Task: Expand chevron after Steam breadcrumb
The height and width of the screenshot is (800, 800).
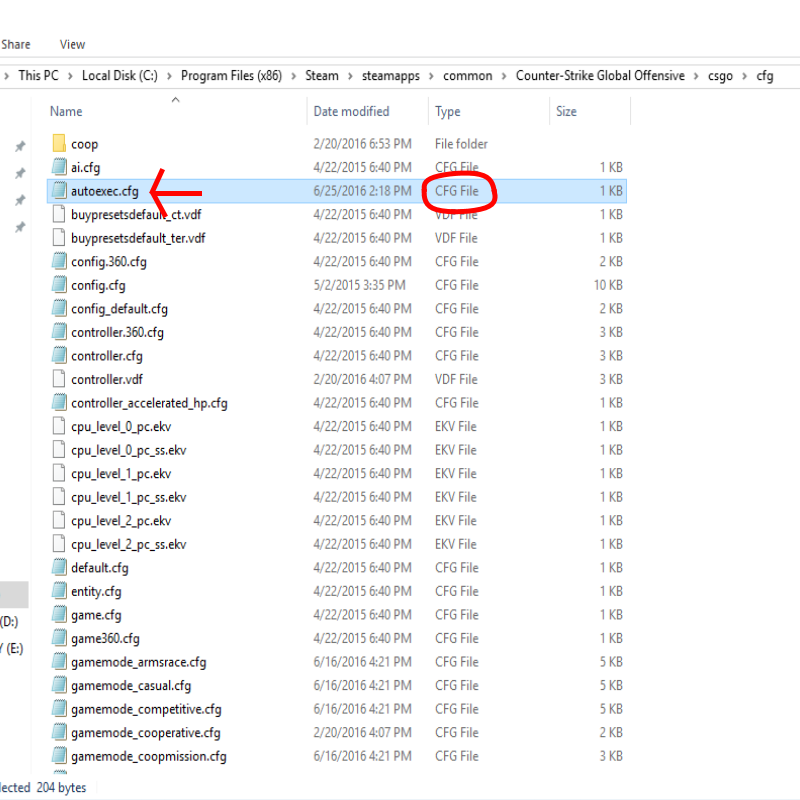Action: [351, 76]
